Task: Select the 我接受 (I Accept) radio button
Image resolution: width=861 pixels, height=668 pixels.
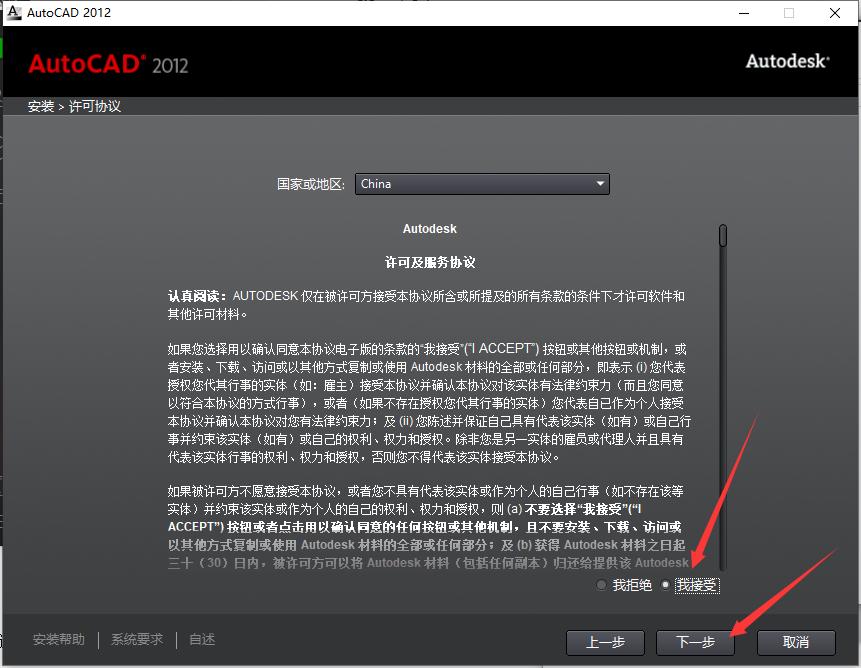Action: point(664,586)
